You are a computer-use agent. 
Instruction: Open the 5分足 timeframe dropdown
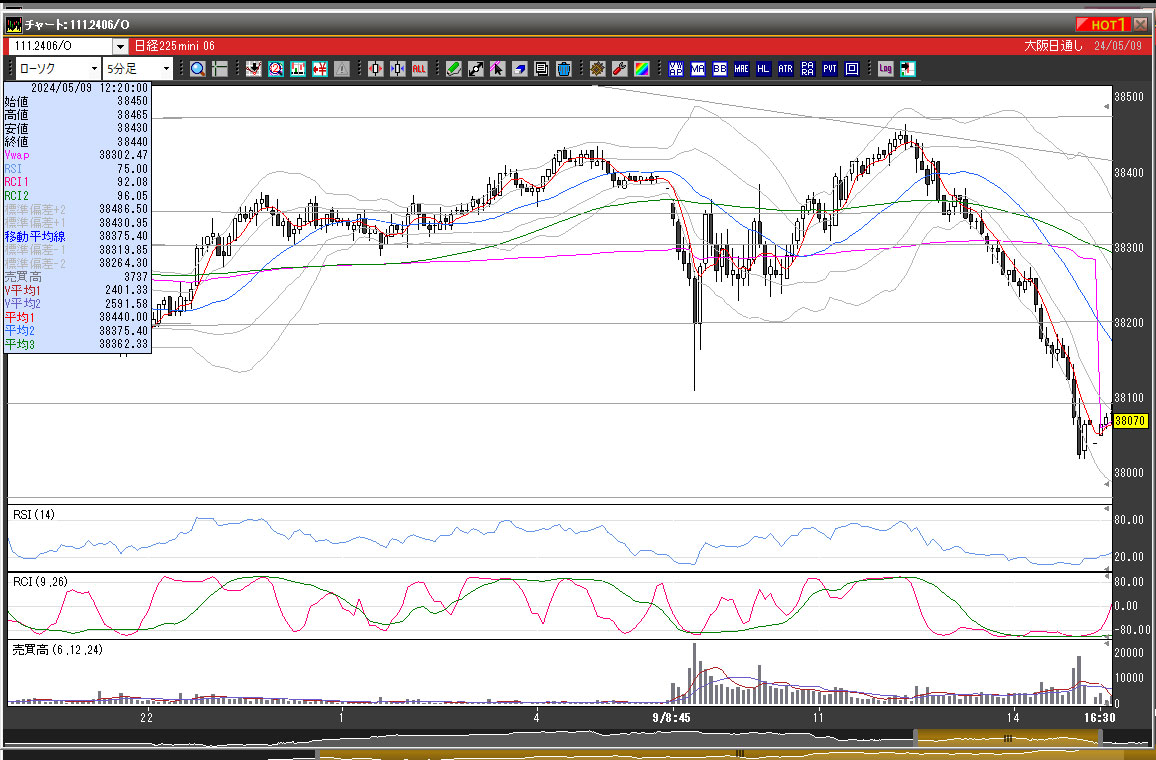point(138,69)
